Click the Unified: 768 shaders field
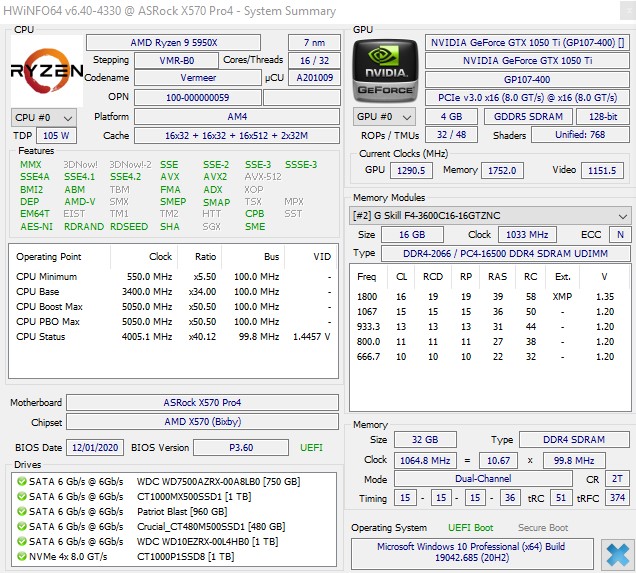Viewport: 636px width, 573px height. pyautogui.click(x=580, y=135)
